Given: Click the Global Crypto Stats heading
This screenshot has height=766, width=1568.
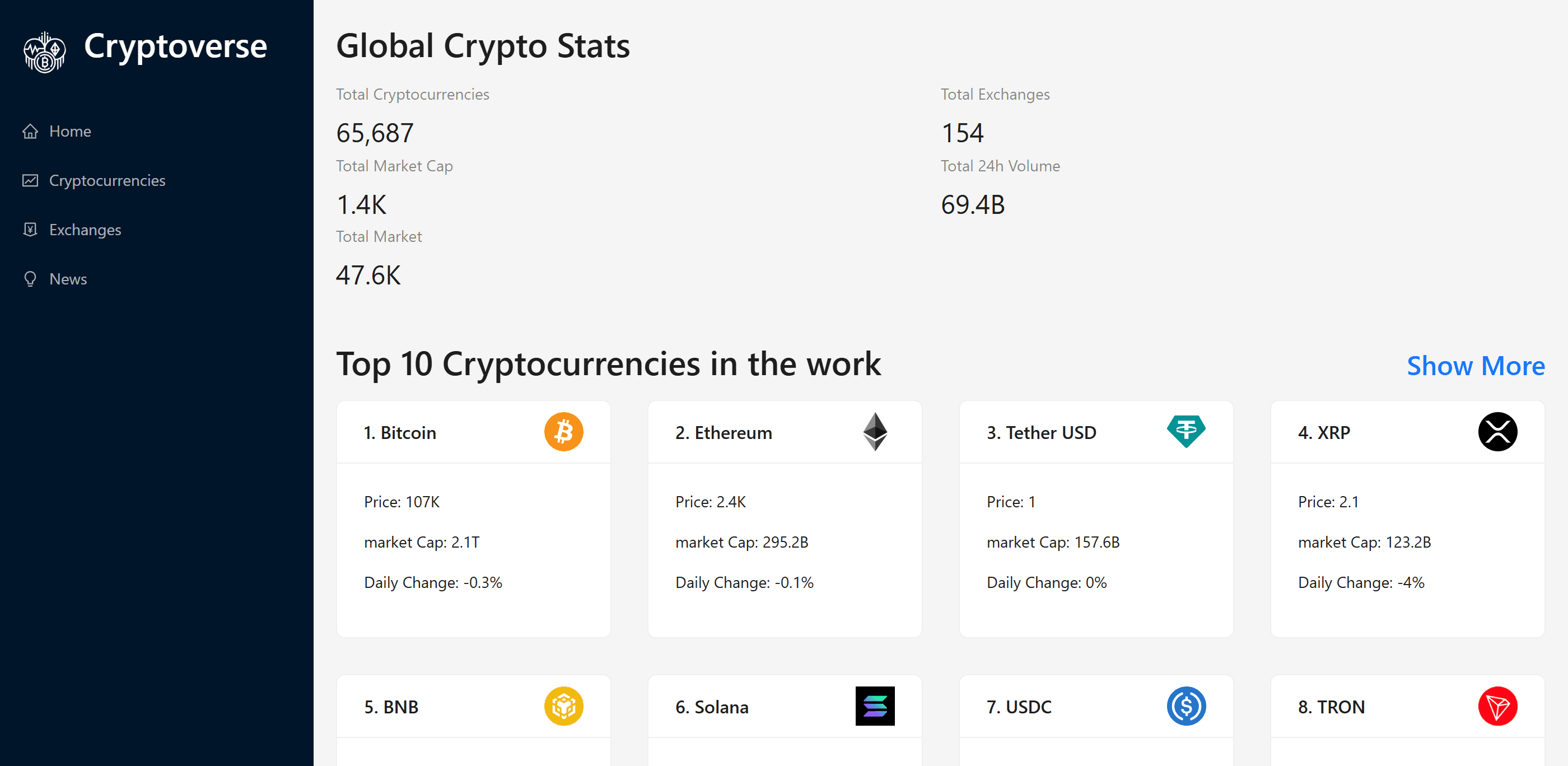Looking at the screenshot, I should [483, 46].
